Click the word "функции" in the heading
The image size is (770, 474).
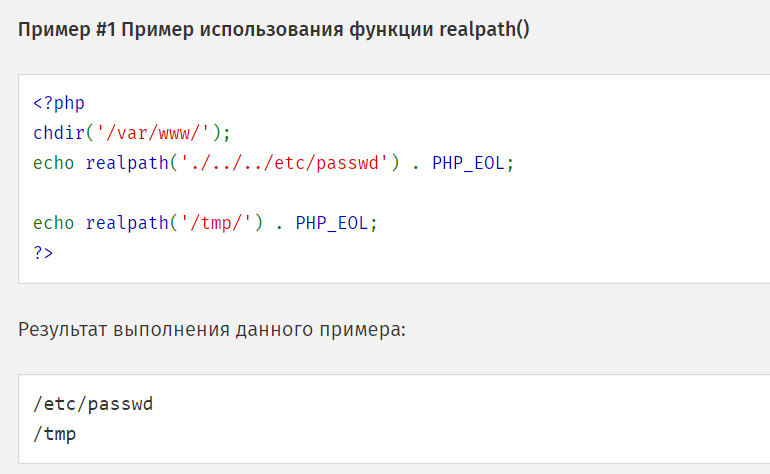tap(392, 28)
